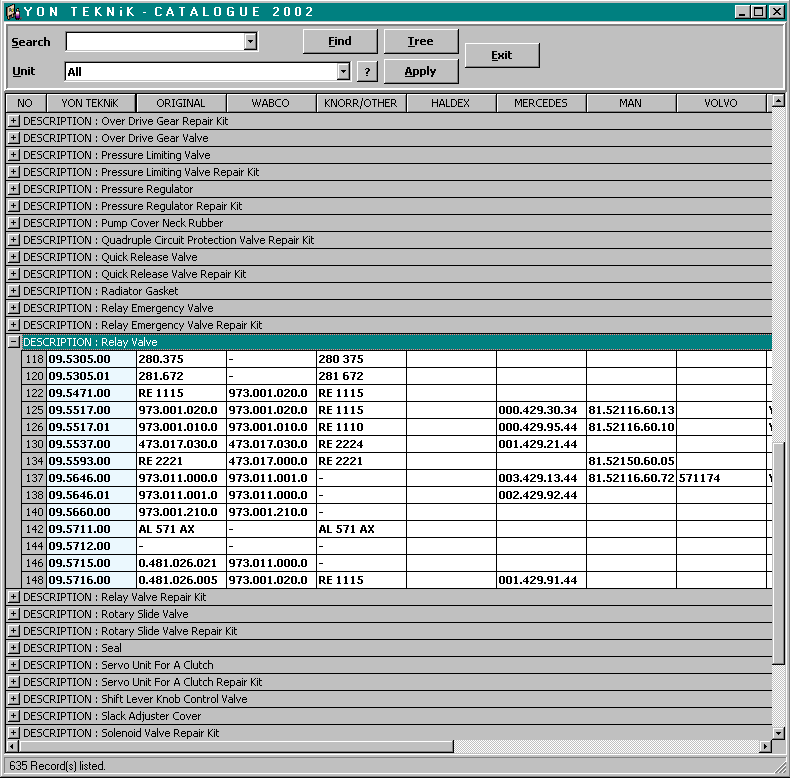
Task: Click the horizontal scrollbar thumb
Action: [236, 746]
